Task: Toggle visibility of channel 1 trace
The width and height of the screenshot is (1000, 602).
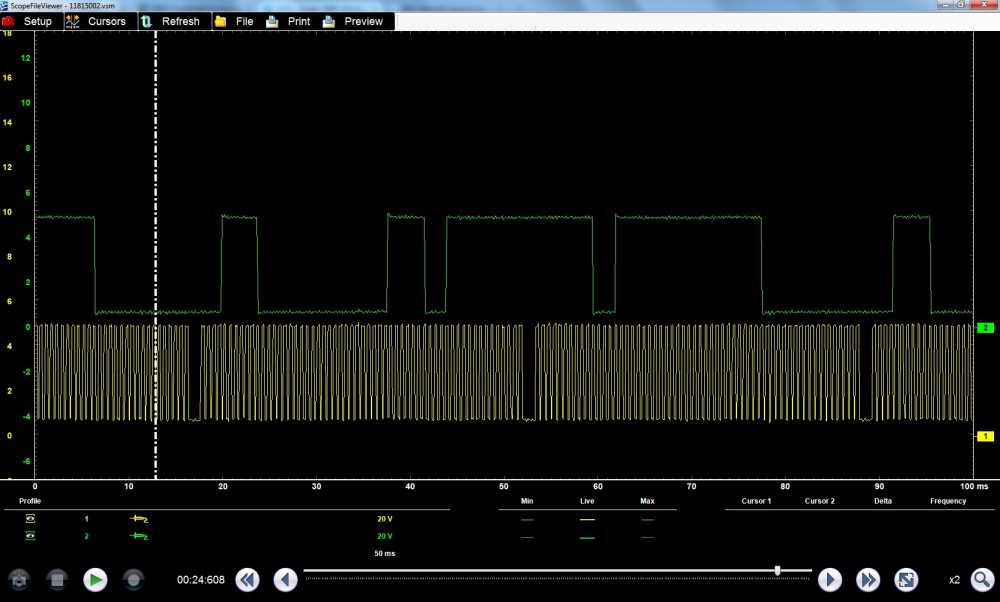Action: (x=31, y=519)
